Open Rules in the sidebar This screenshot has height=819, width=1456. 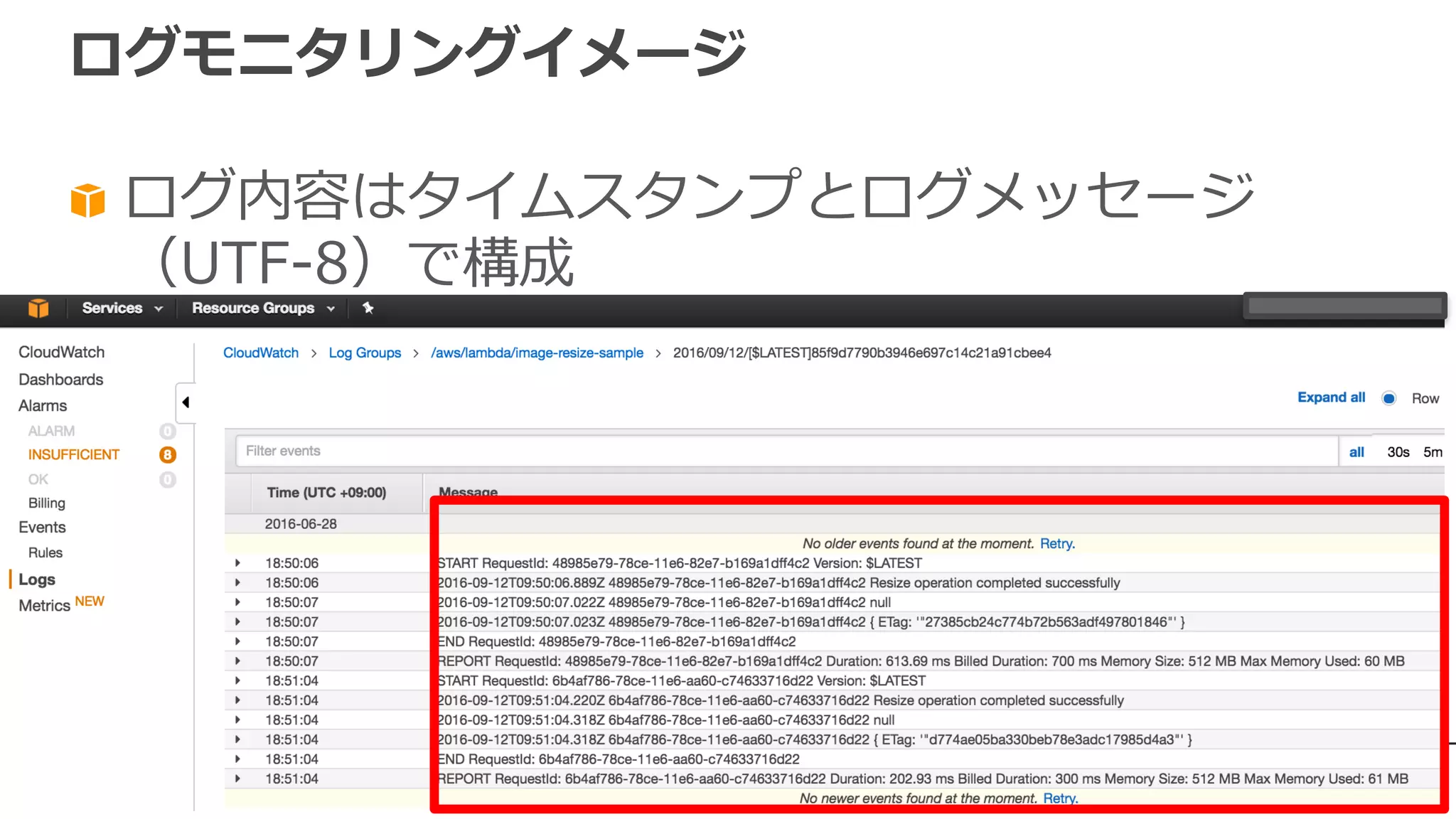(45, 552)
